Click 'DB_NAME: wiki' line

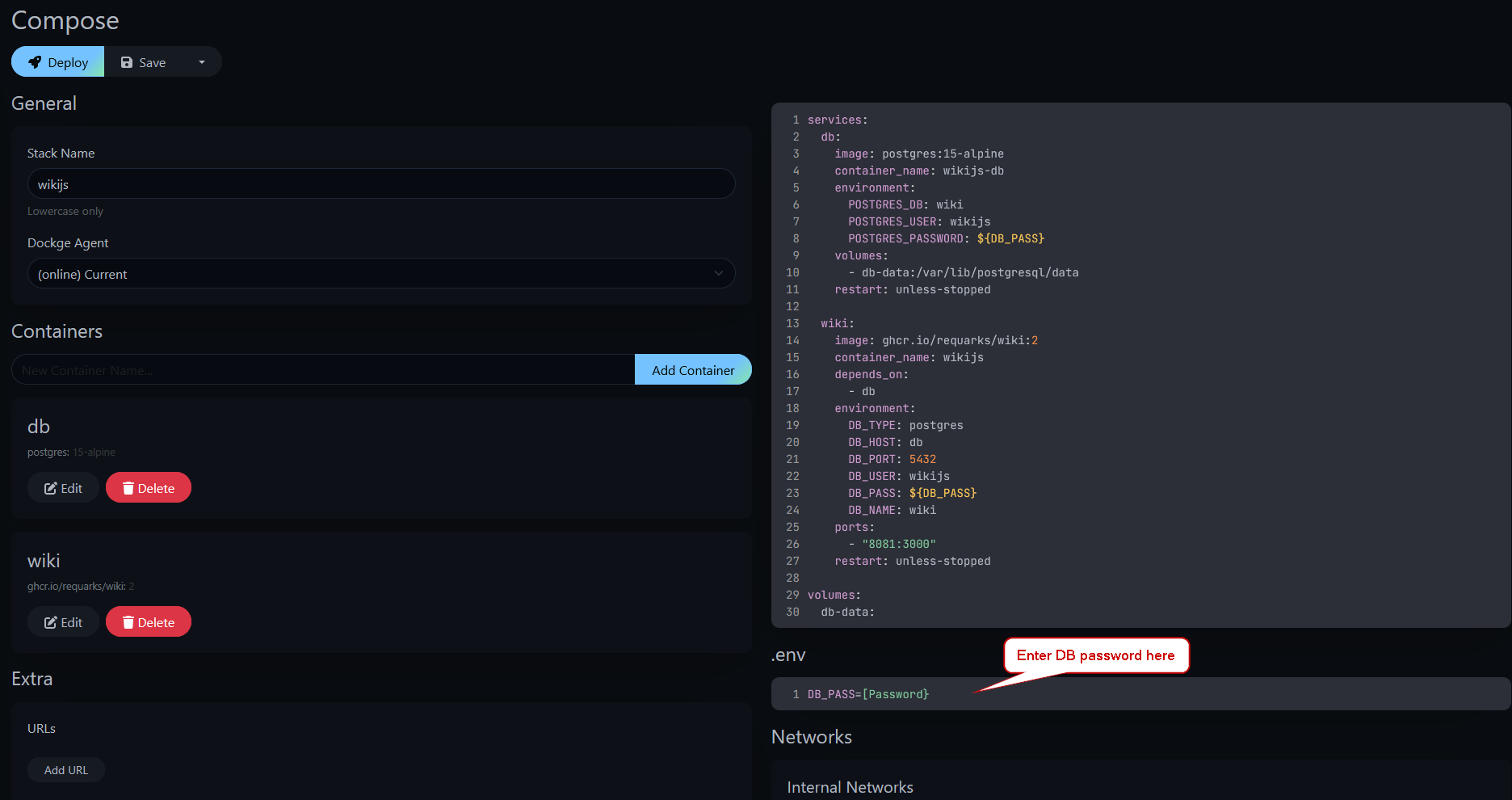(892, 510)
